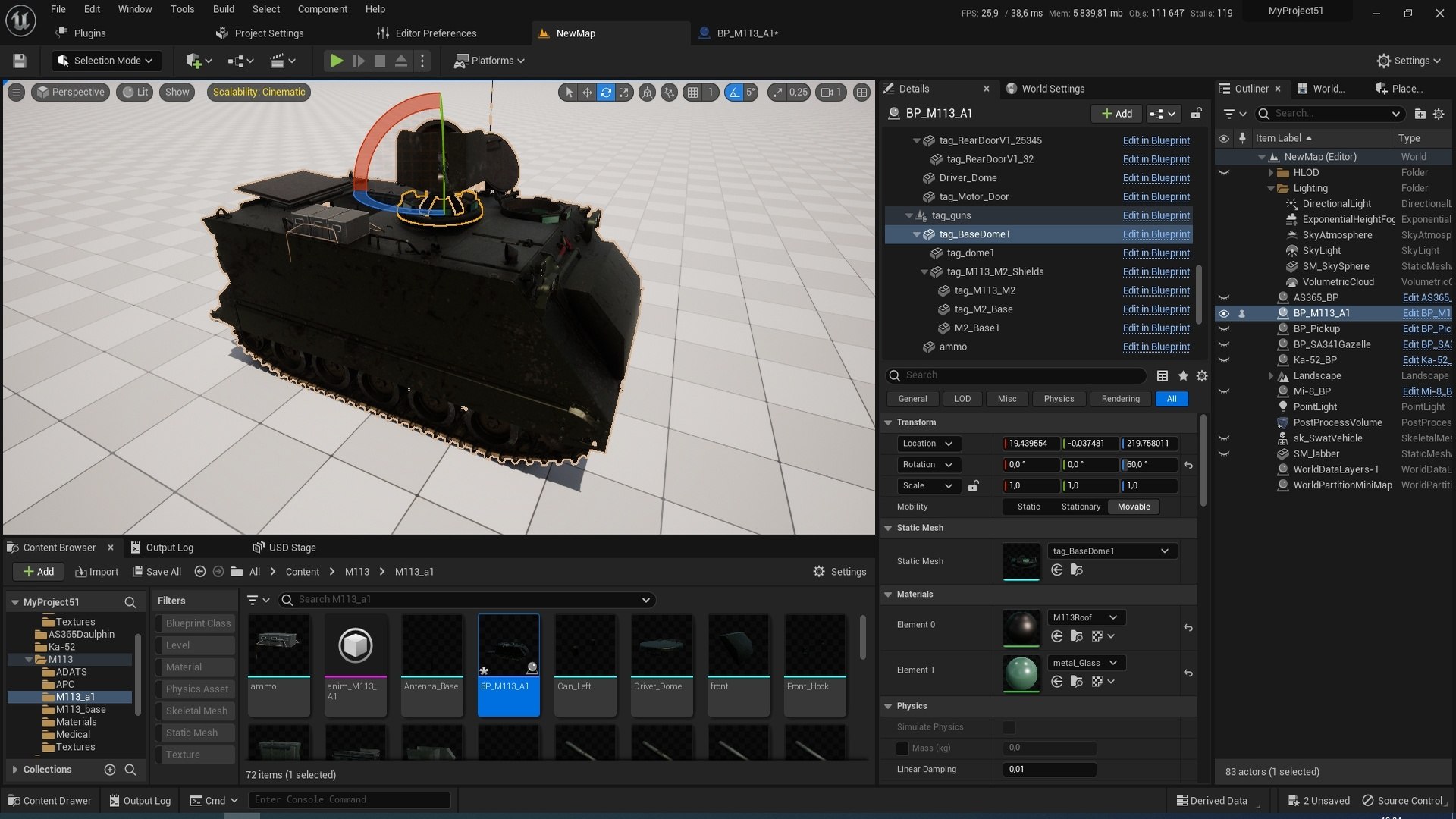Toggle visibility eye of AS365_BP
This screenshot has height=819, width=1456.
click(1224, 298)
